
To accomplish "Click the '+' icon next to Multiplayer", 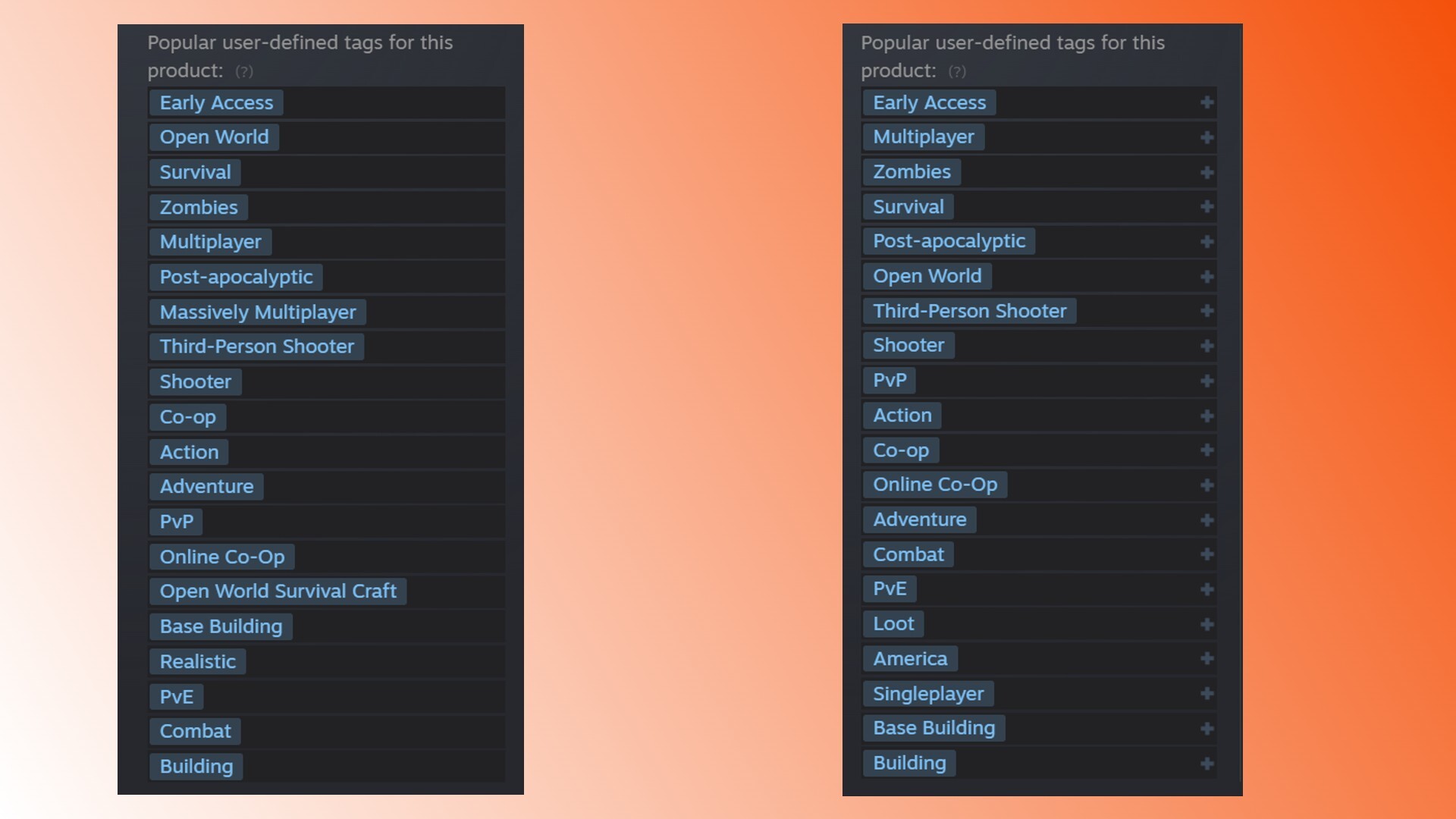I will (x=1207, y=136).
